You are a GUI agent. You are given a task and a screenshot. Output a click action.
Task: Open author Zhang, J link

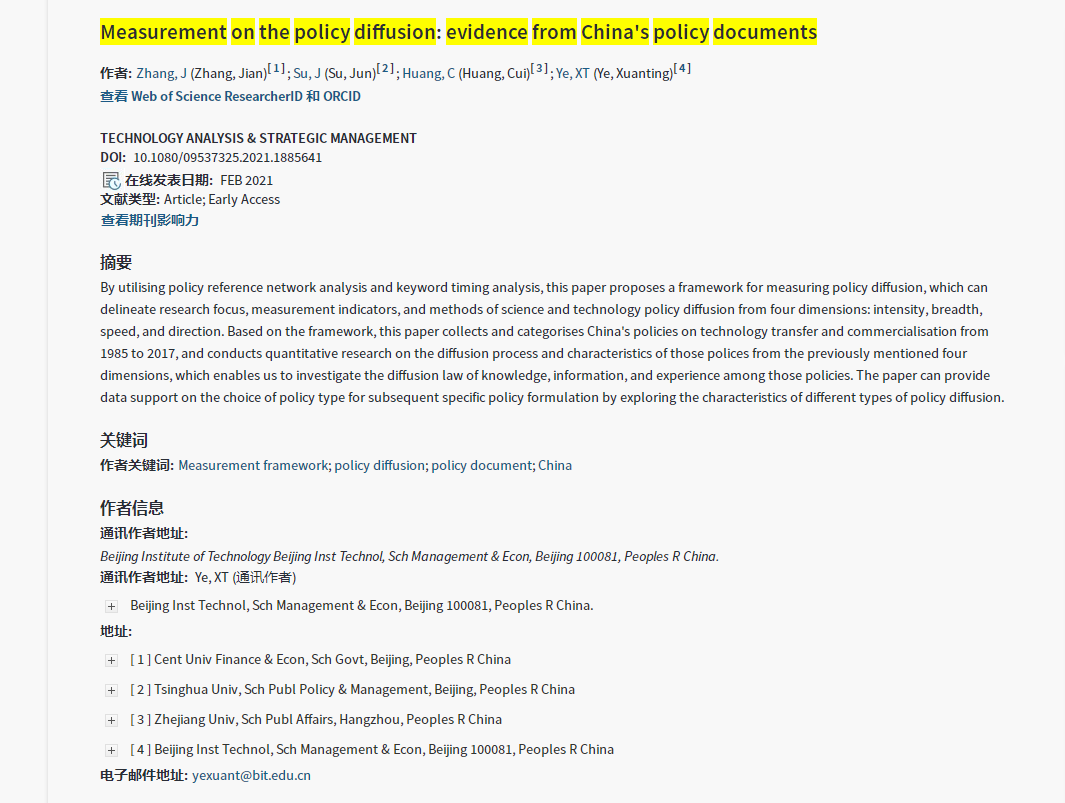(x=161, y=73)
